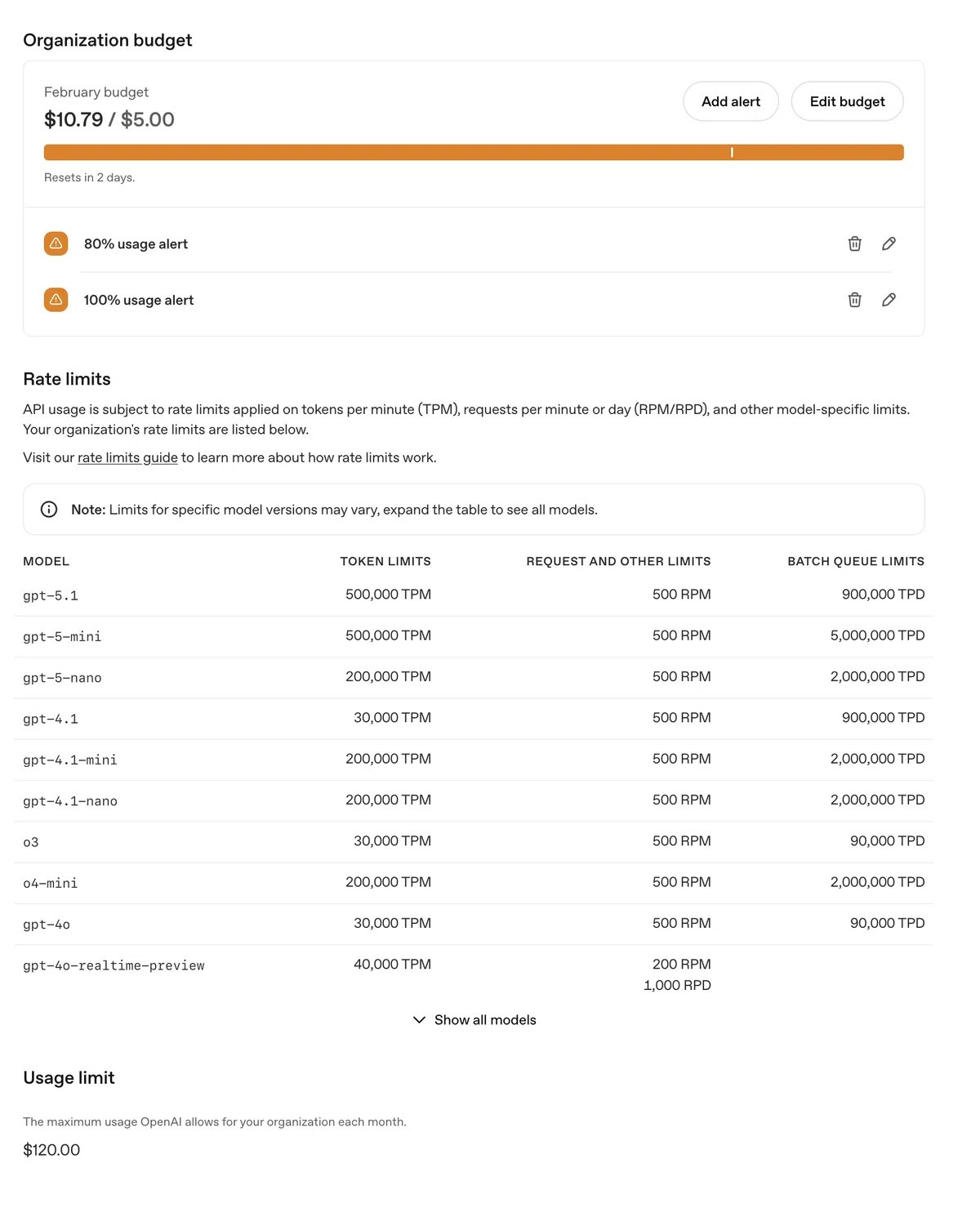The width and height of the screenshot is (980, 1208).
Task: Click the $120.00 usage limit value
Action: [x=51, y=1150]
